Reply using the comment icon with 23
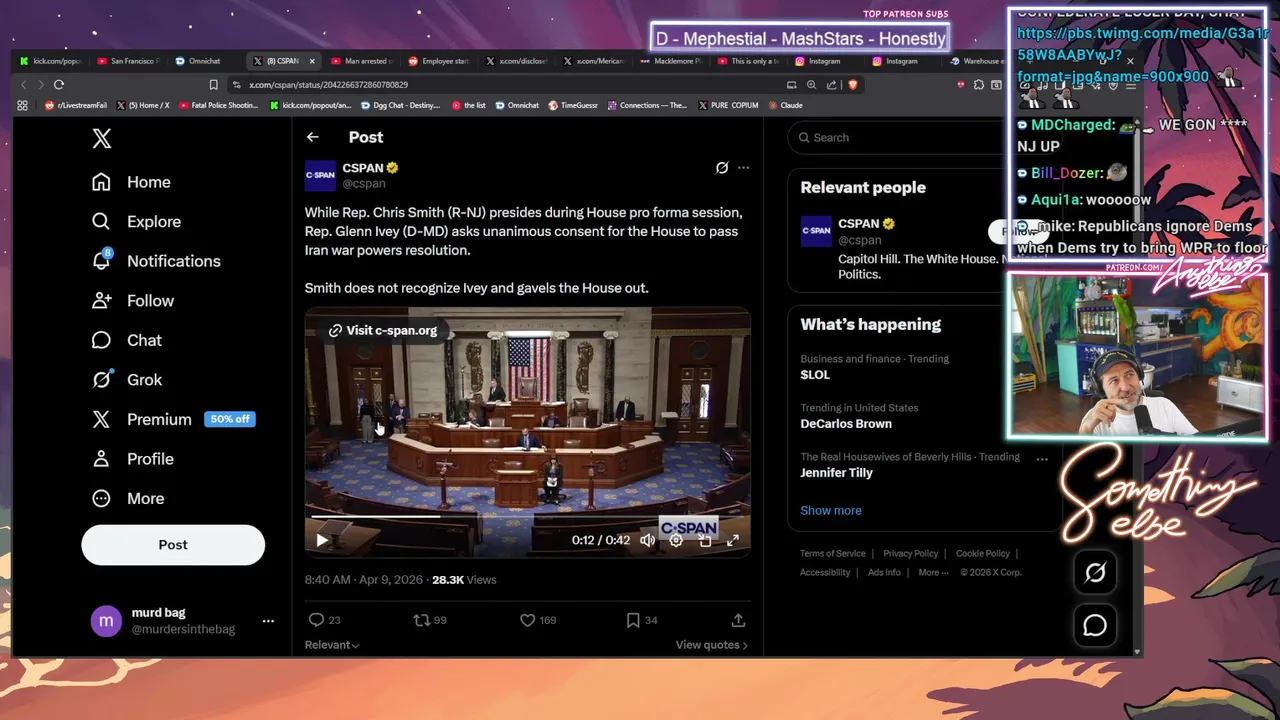The height and width of the screenshot is (720, 1280). (324, 620)
